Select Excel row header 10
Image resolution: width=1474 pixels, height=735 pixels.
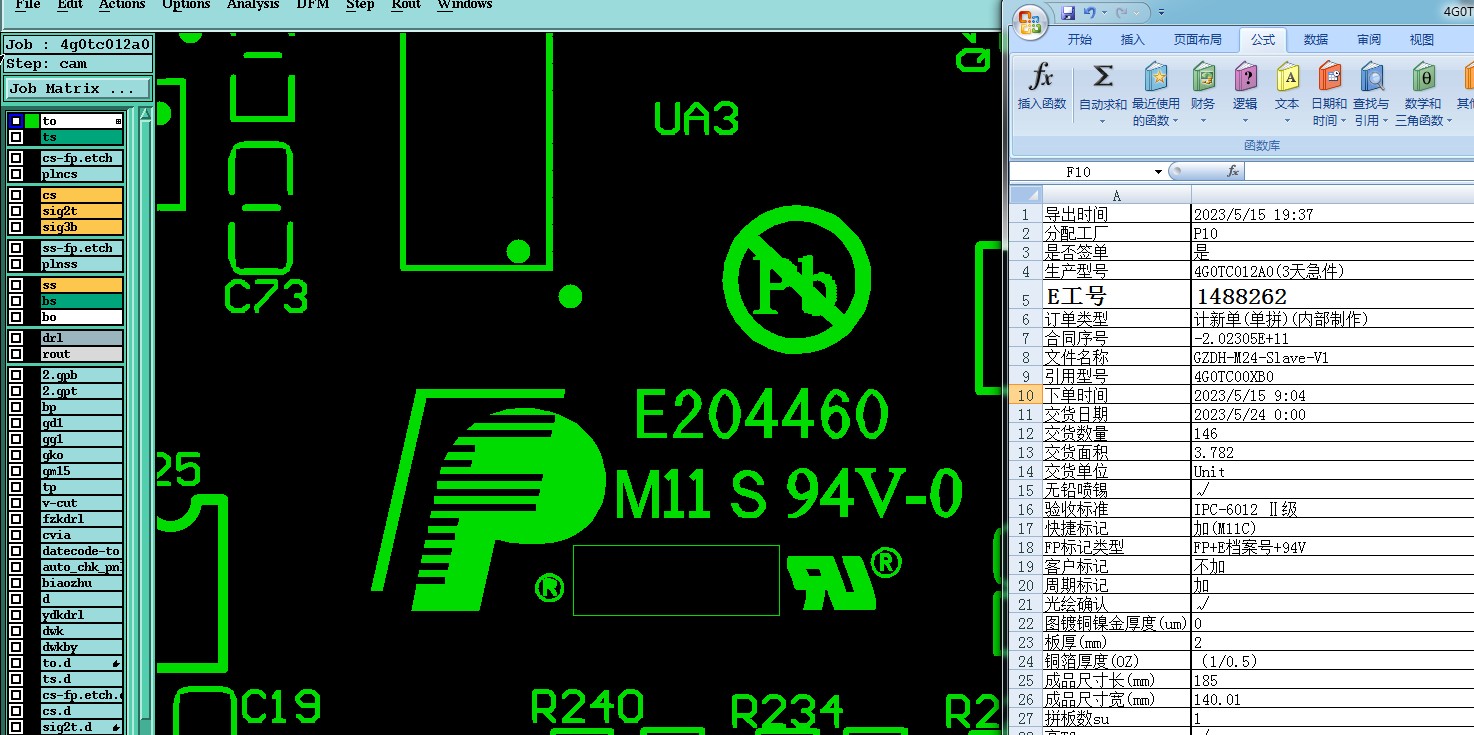click(1025, 395)
